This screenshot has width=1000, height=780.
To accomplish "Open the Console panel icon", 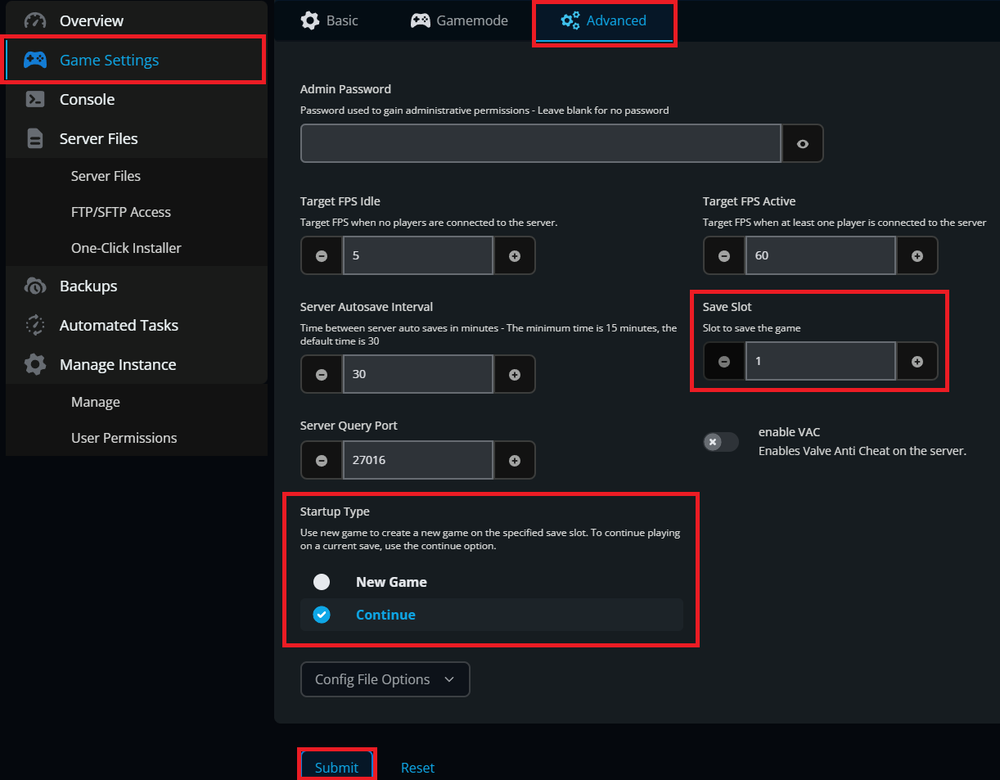I will click(x=35, y=99).
